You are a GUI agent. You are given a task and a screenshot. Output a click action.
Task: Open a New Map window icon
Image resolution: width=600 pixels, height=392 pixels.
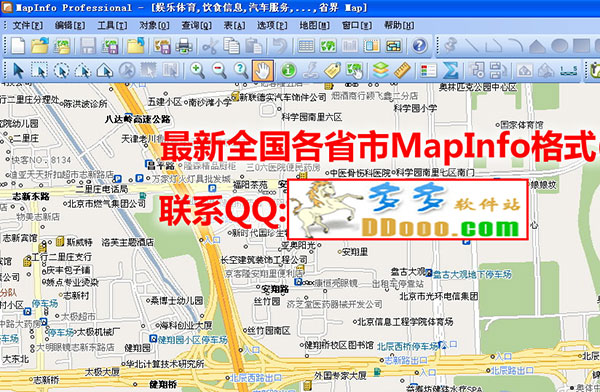point(328,46)
